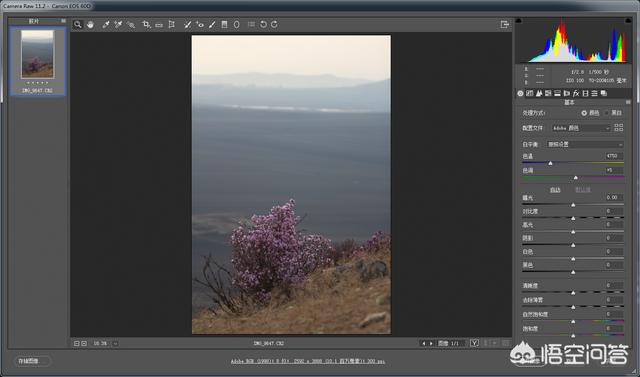
Task: Pick the White Balance eyedropper tool
Action: (x=106, y=24)
